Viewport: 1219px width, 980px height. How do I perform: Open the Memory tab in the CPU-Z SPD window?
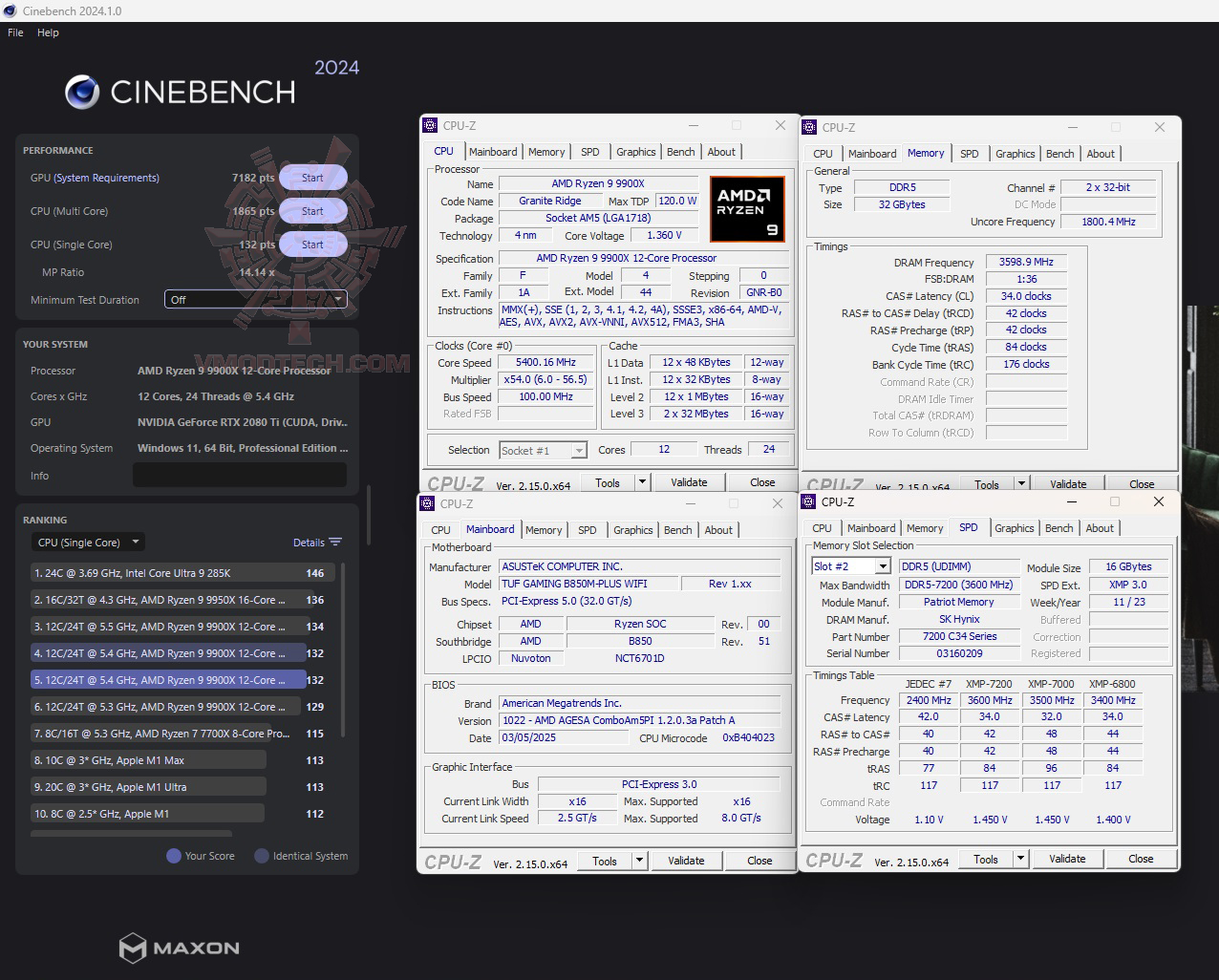[x=925, y=528]
